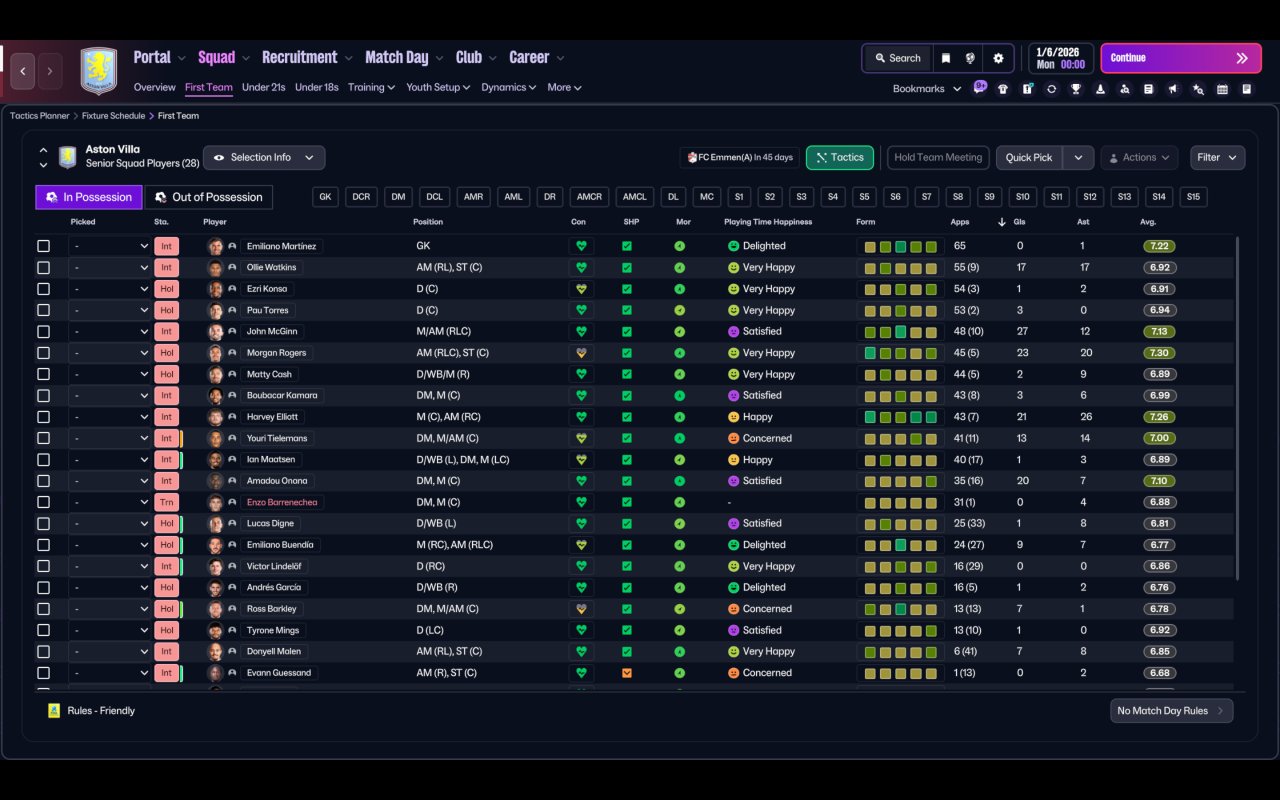Open the Search field
The height and width of the screenshot is (800, 1280).
pyautogui.click(x=897, y=58)
